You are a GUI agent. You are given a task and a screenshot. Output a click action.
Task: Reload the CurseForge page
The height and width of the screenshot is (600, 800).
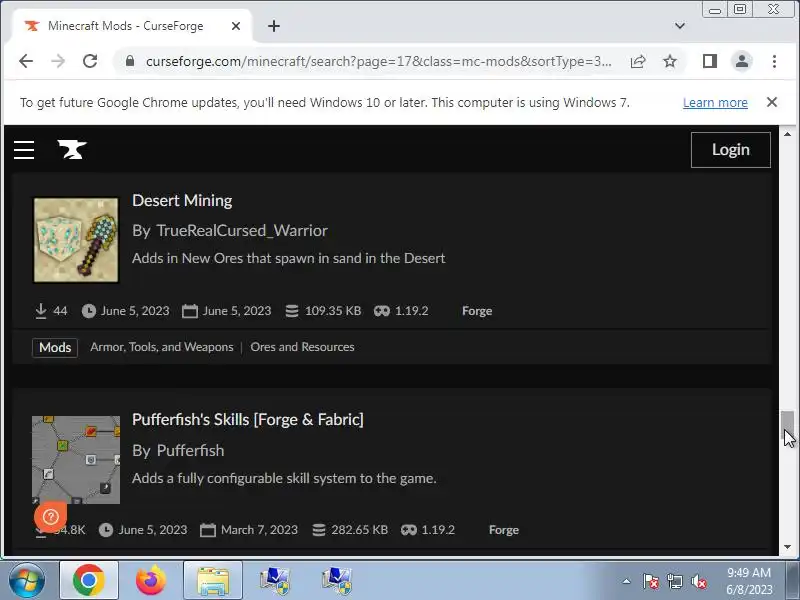click(90, 61)
